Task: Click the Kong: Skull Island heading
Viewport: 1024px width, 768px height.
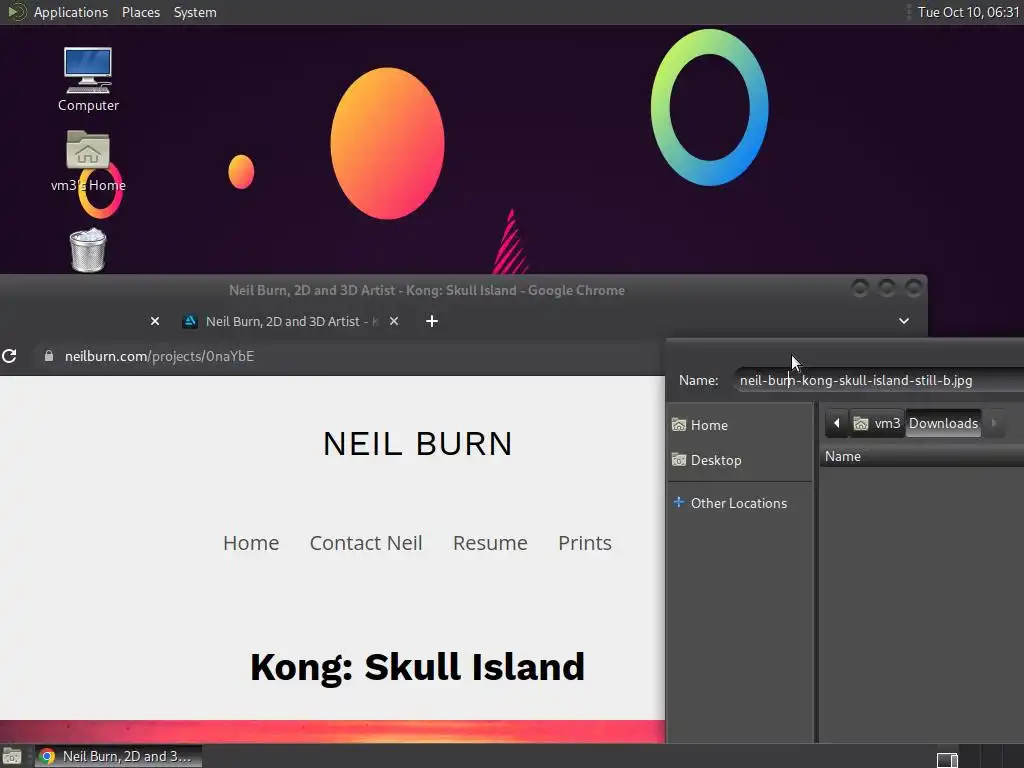Action: click(x=417, y=667)
